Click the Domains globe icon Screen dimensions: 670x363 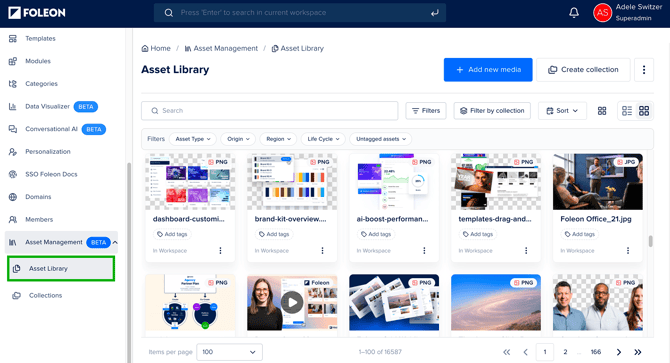pyautogui.click(x=13, y=197)
